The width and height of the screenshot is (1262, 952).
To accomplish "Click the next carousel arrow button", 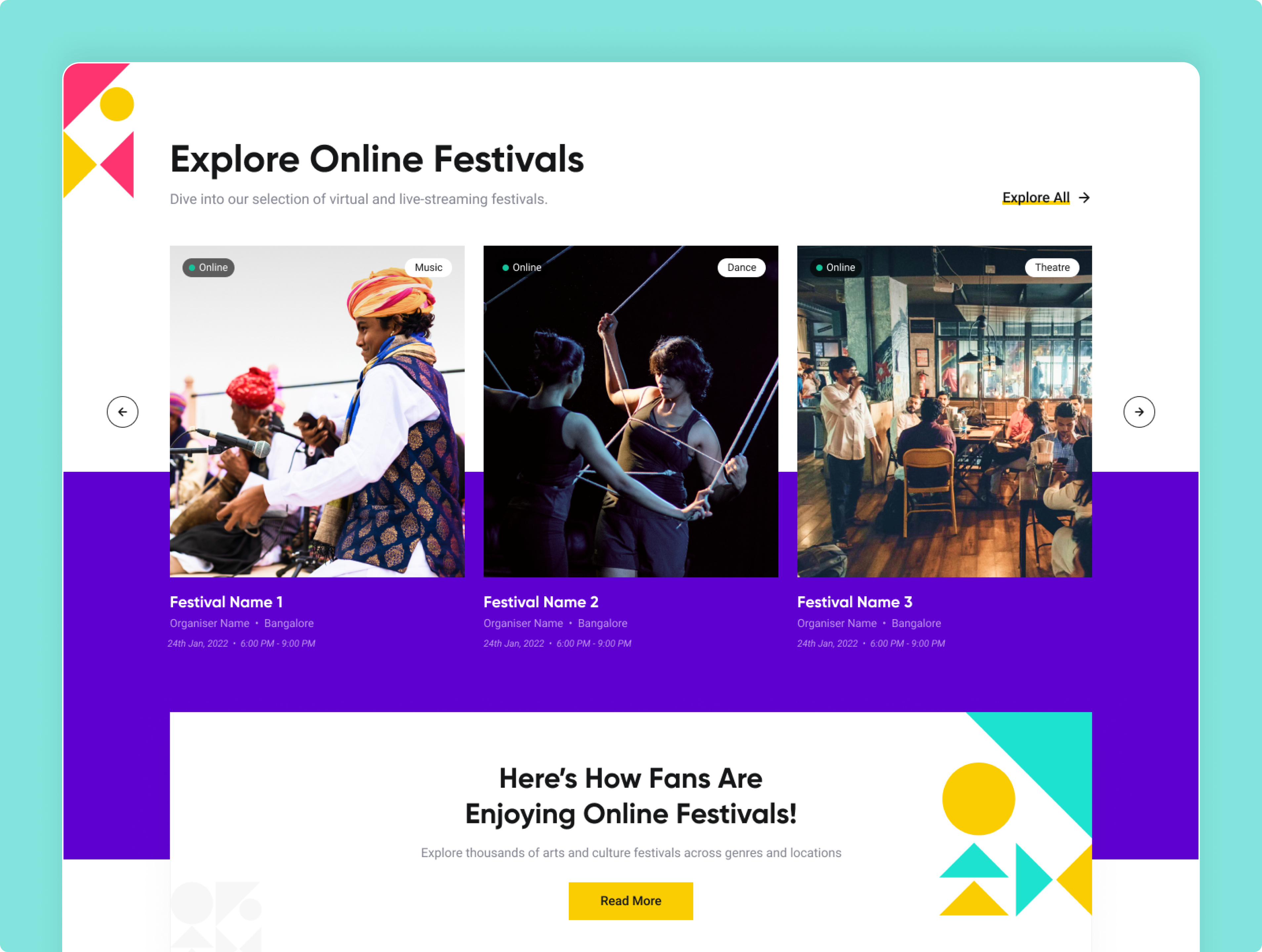I will pos(1139,412).
